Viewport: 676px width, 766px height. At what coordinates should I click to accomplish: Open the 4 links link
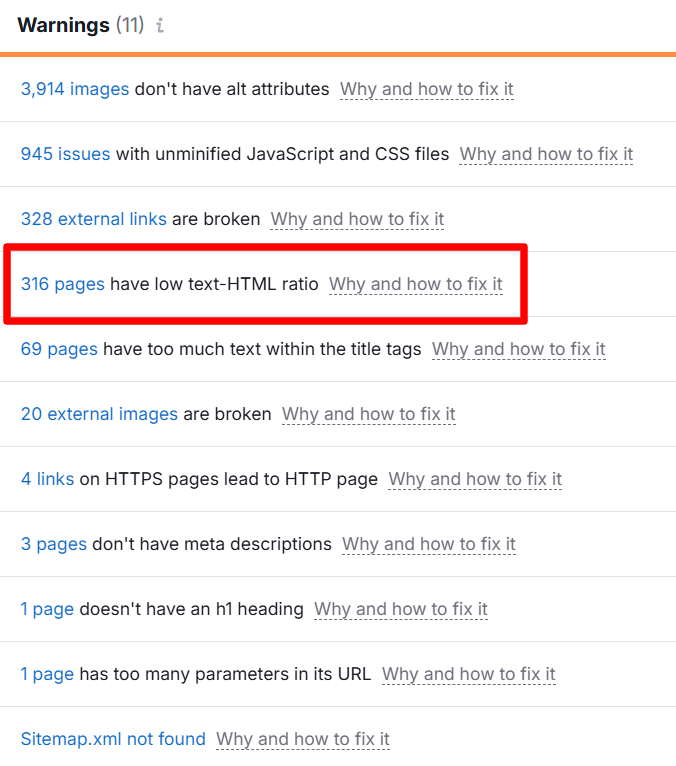(x=47, y=479)
